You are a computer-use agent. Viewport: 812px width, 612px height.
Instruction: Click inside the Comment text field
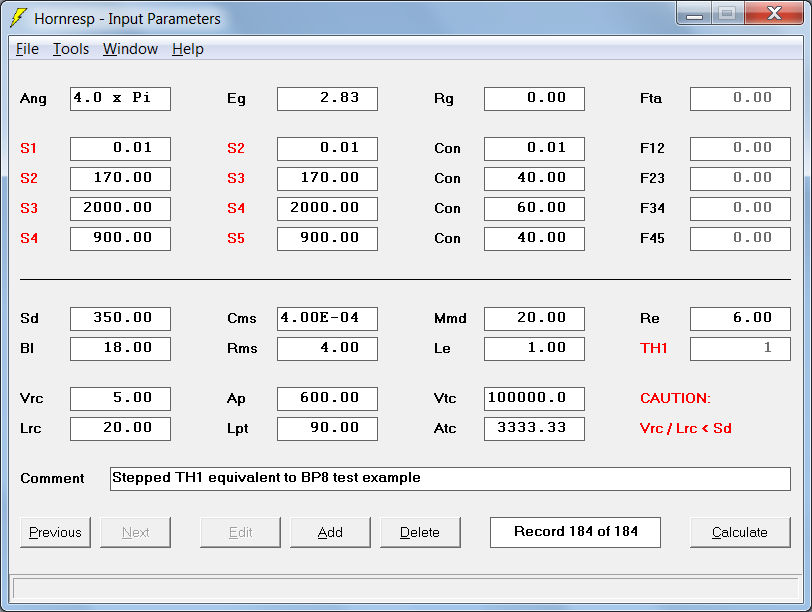450,479
